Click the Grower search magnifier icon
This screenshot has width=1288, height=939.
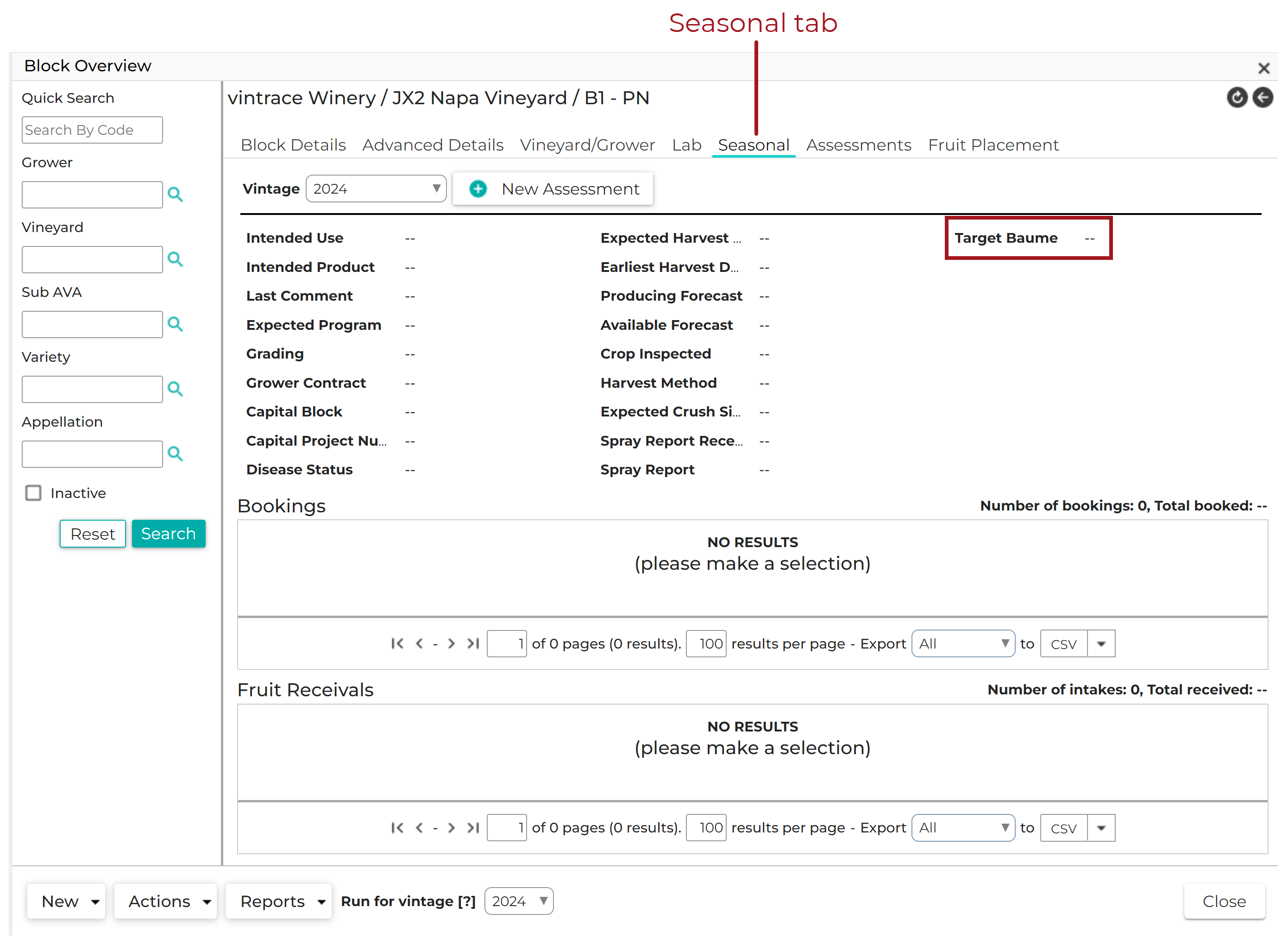point(176,195)
